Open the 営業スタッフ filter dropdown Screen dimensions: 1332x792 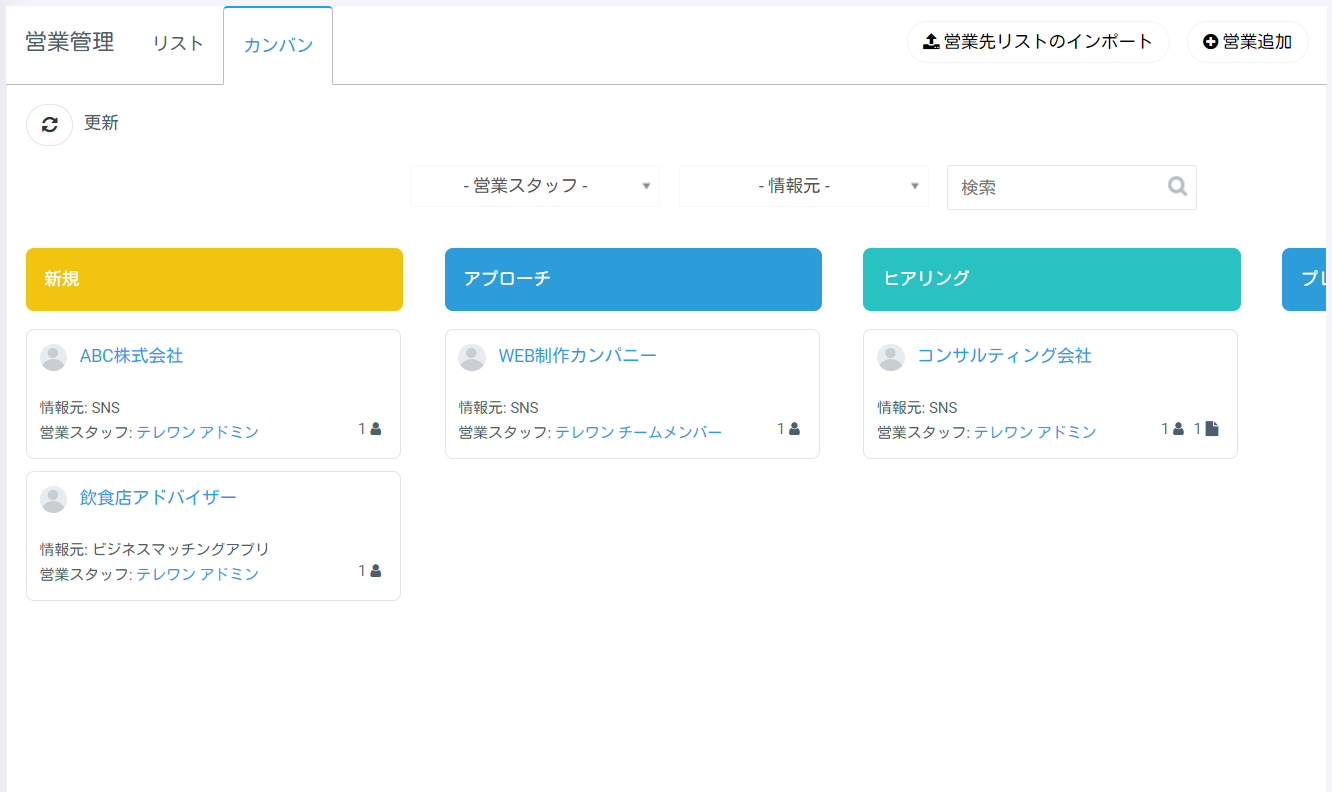click(x=535, y=186)
